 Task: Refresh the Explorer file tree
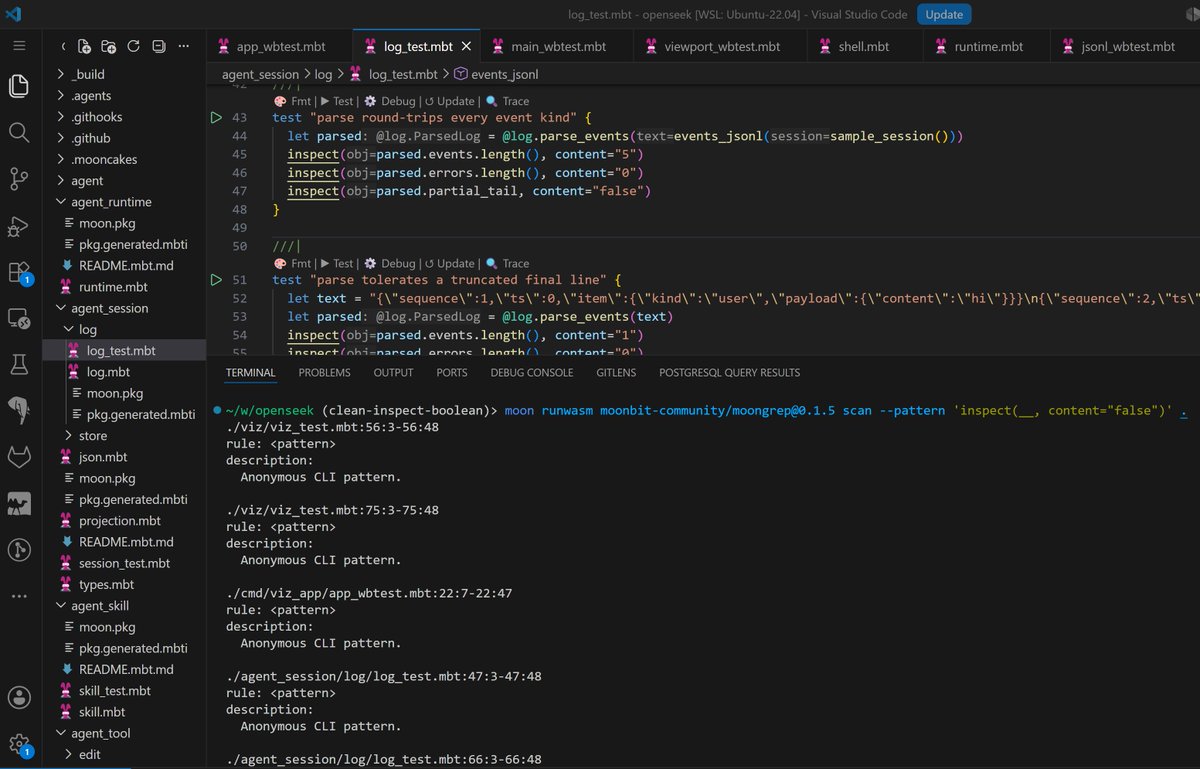133,46
